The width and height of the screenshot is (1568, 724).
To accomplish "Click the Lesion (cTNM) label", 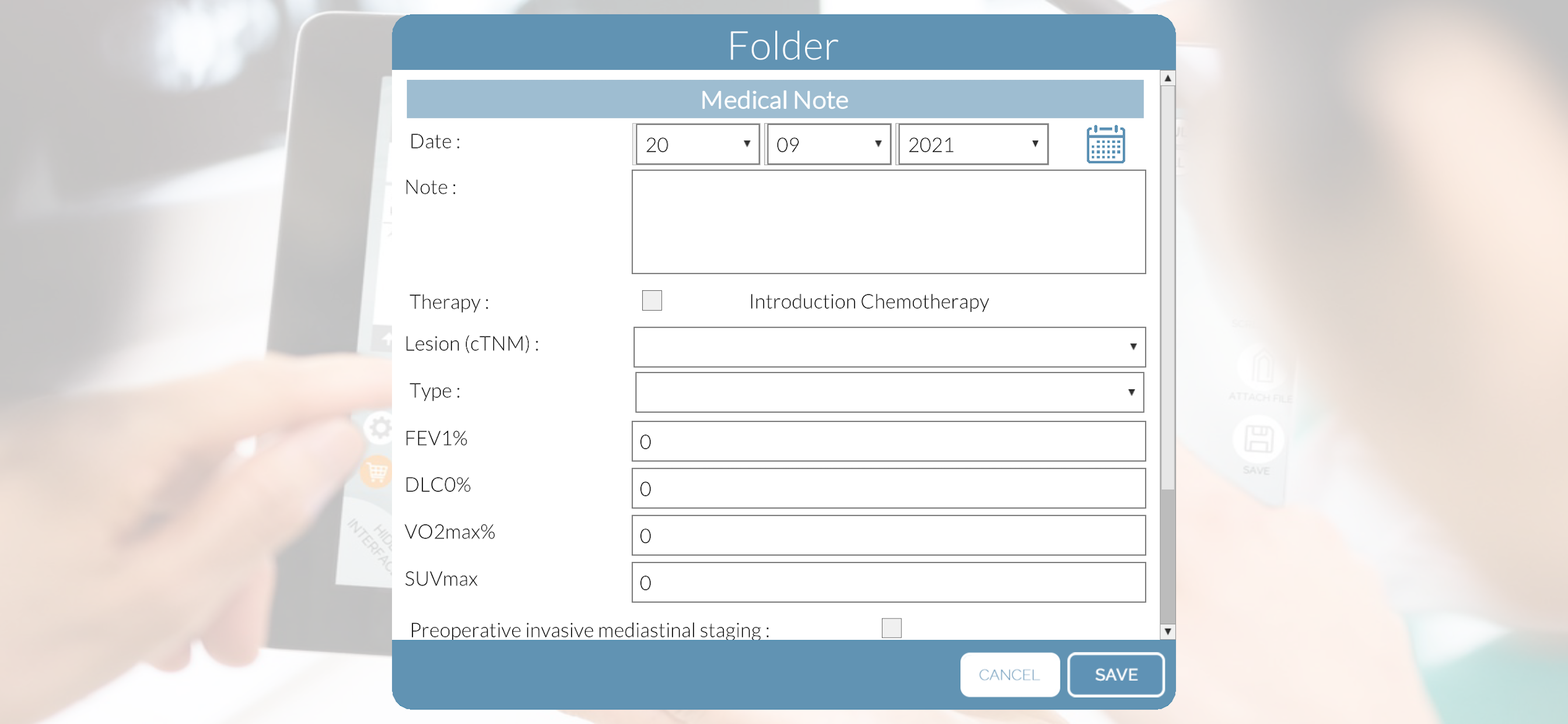I will [x=473, y=344].
